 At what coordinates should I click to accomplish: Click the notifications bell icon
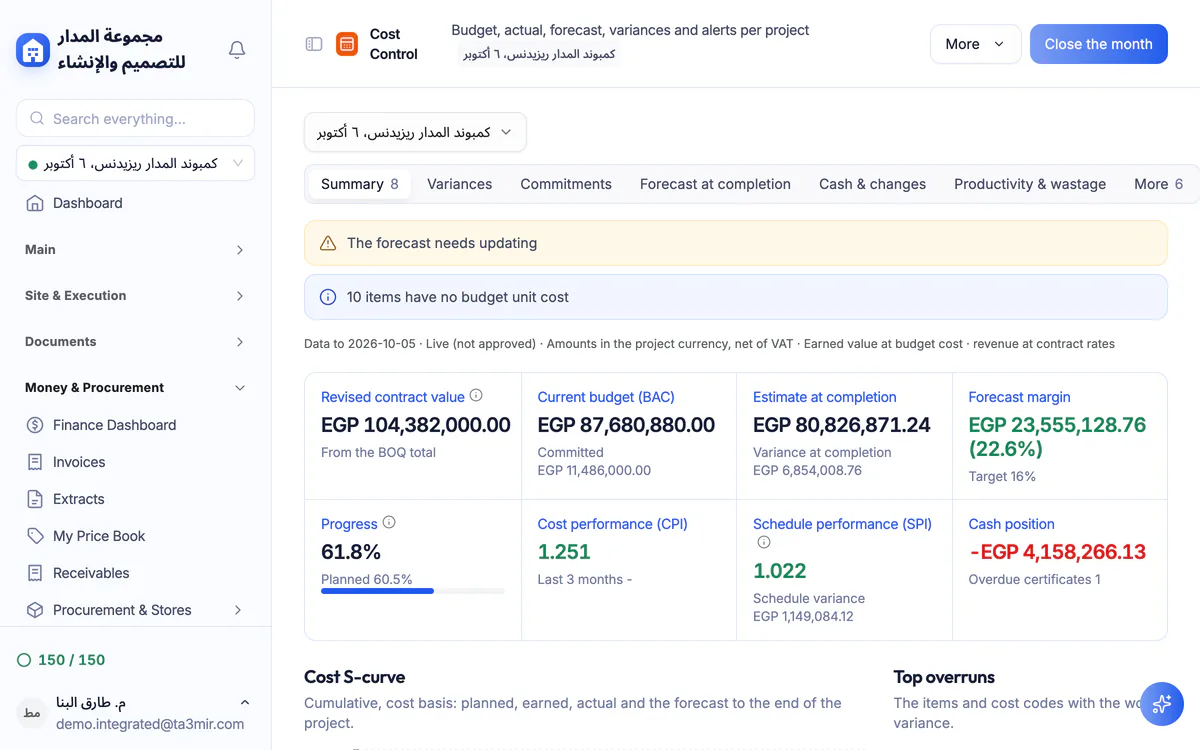point(237,49)
